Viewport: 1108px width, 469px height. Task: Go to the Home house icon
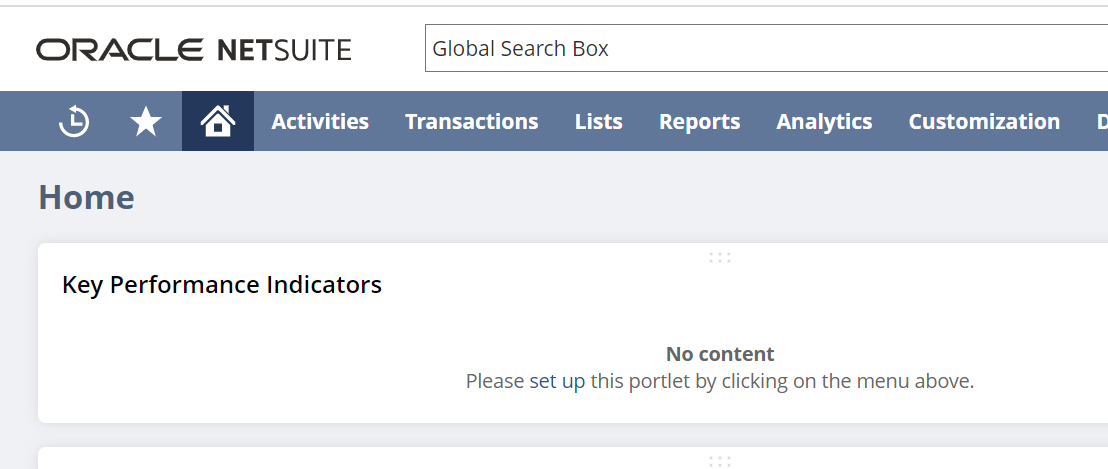pyautogui.click(x=218, y=121)
